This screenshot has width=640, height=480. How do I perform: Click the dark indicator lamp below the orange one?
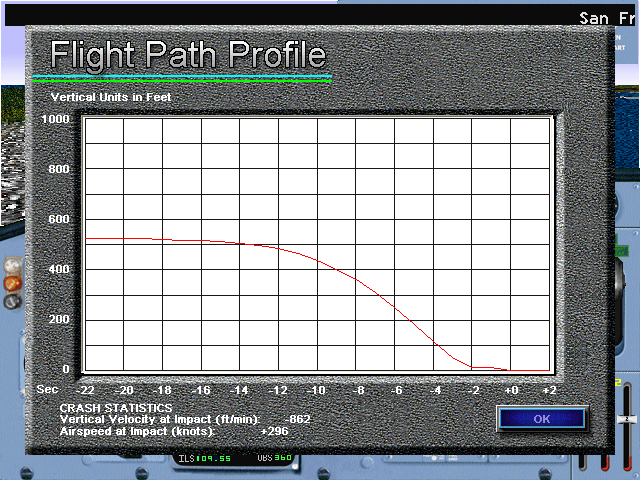(13, 302)
